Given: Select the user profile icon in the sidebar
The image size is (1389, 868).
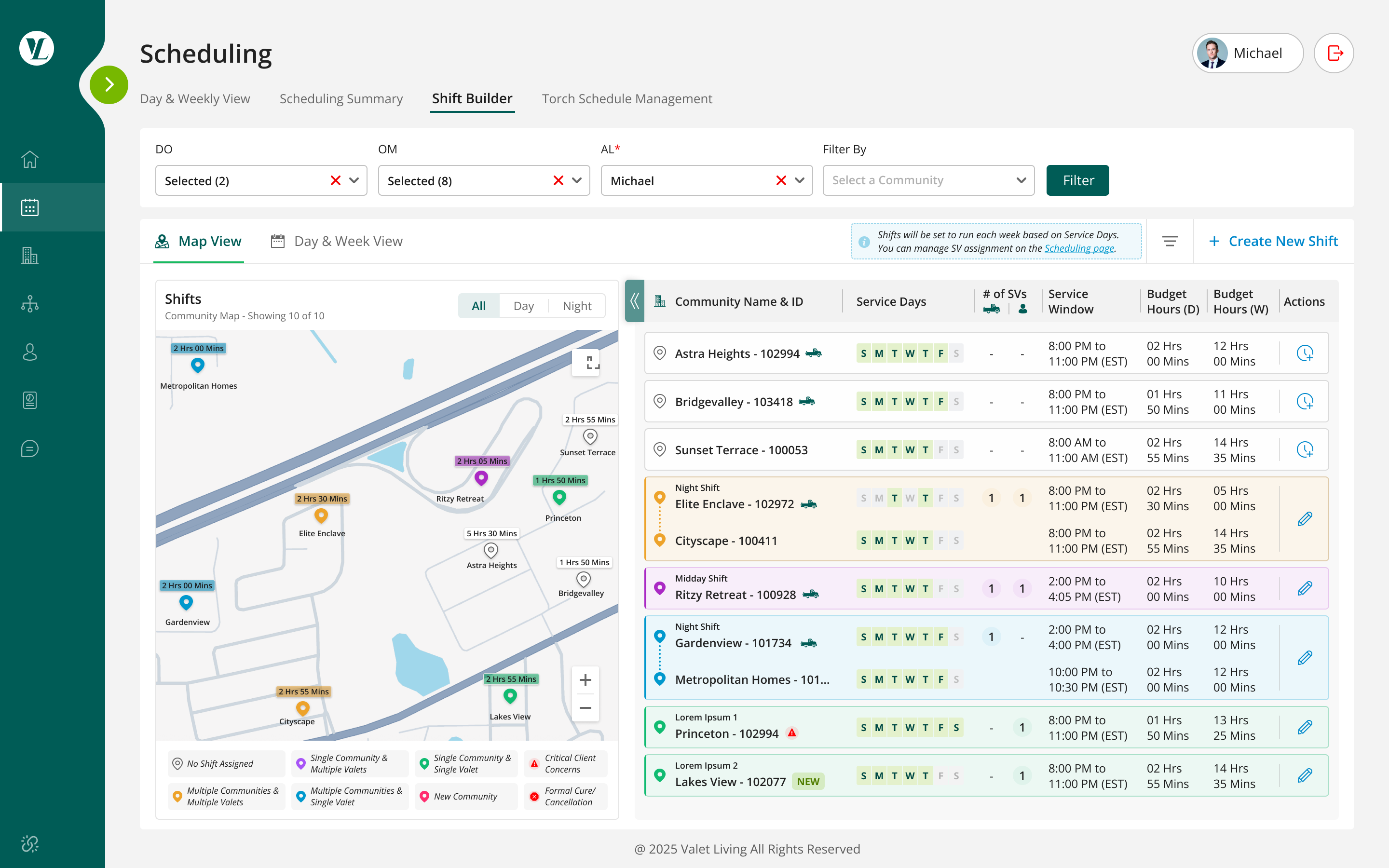Looking at the screenshot, I should tap(29, 352).
